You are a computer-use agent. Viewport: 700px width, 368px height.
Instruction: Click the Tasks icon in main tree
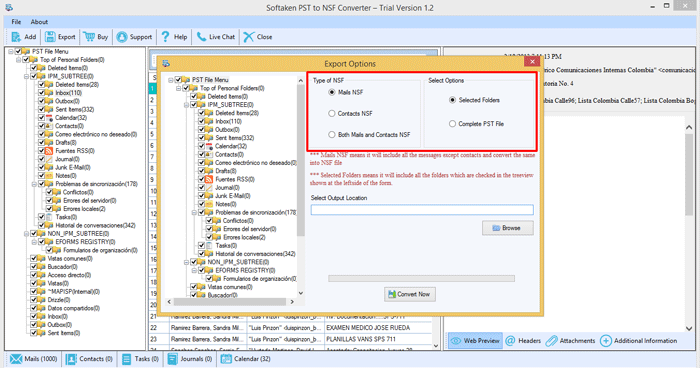pyautogui.click(x=49, y=217)
